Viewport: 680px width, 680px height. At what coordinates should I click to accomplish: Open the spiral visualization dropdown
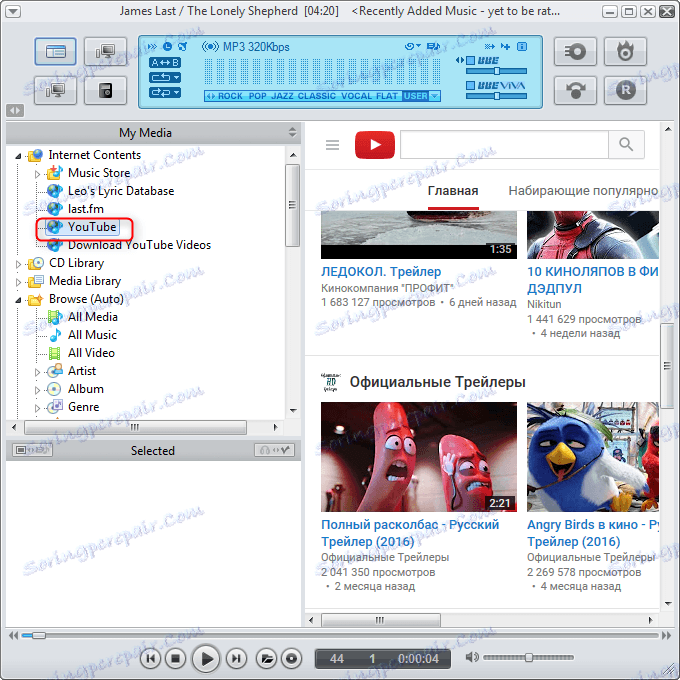point(412,46)
